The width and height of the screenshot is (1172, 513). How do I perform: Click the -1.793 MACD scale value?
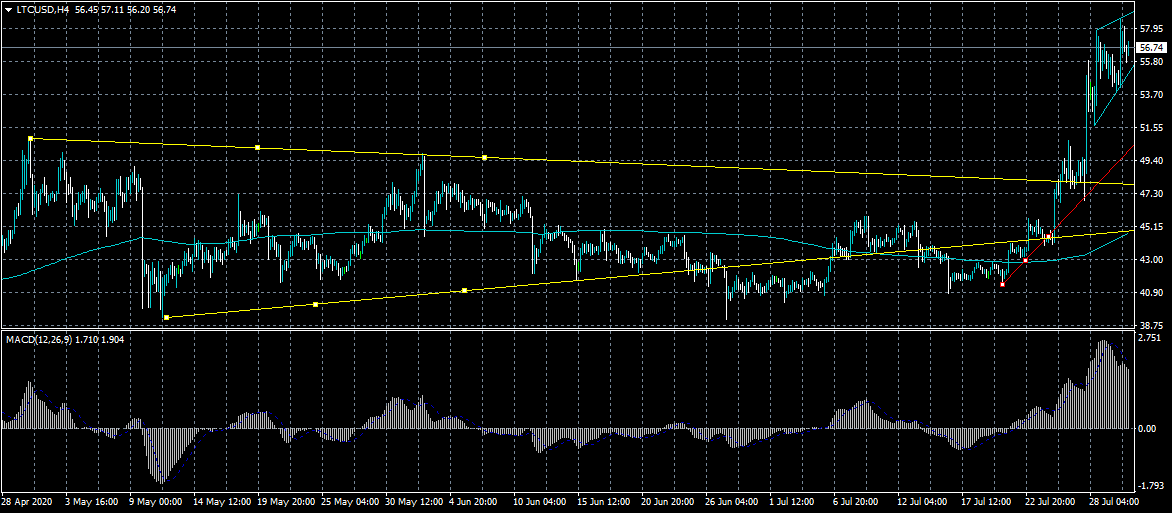[1151, 485]
